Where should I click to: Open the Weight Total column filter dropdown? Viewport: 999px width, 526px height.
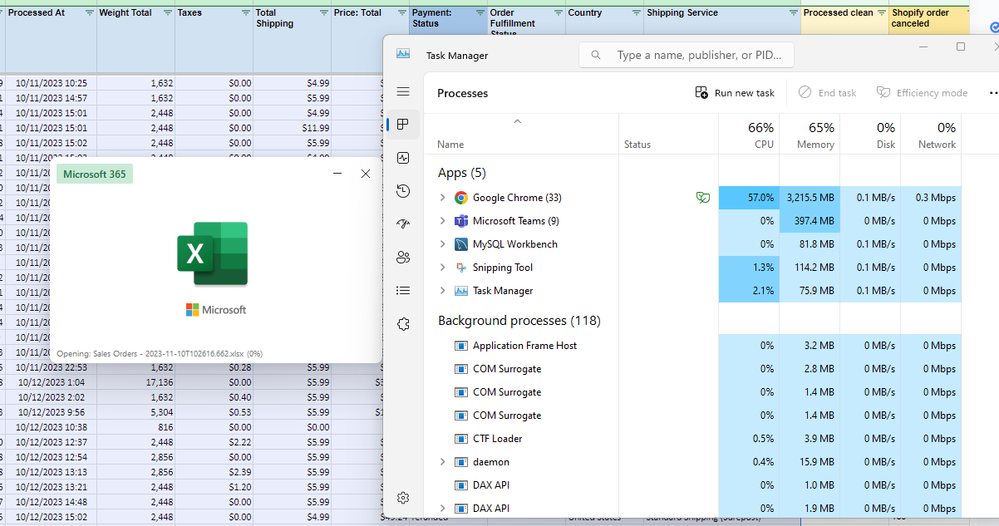[x=168, y=13]
